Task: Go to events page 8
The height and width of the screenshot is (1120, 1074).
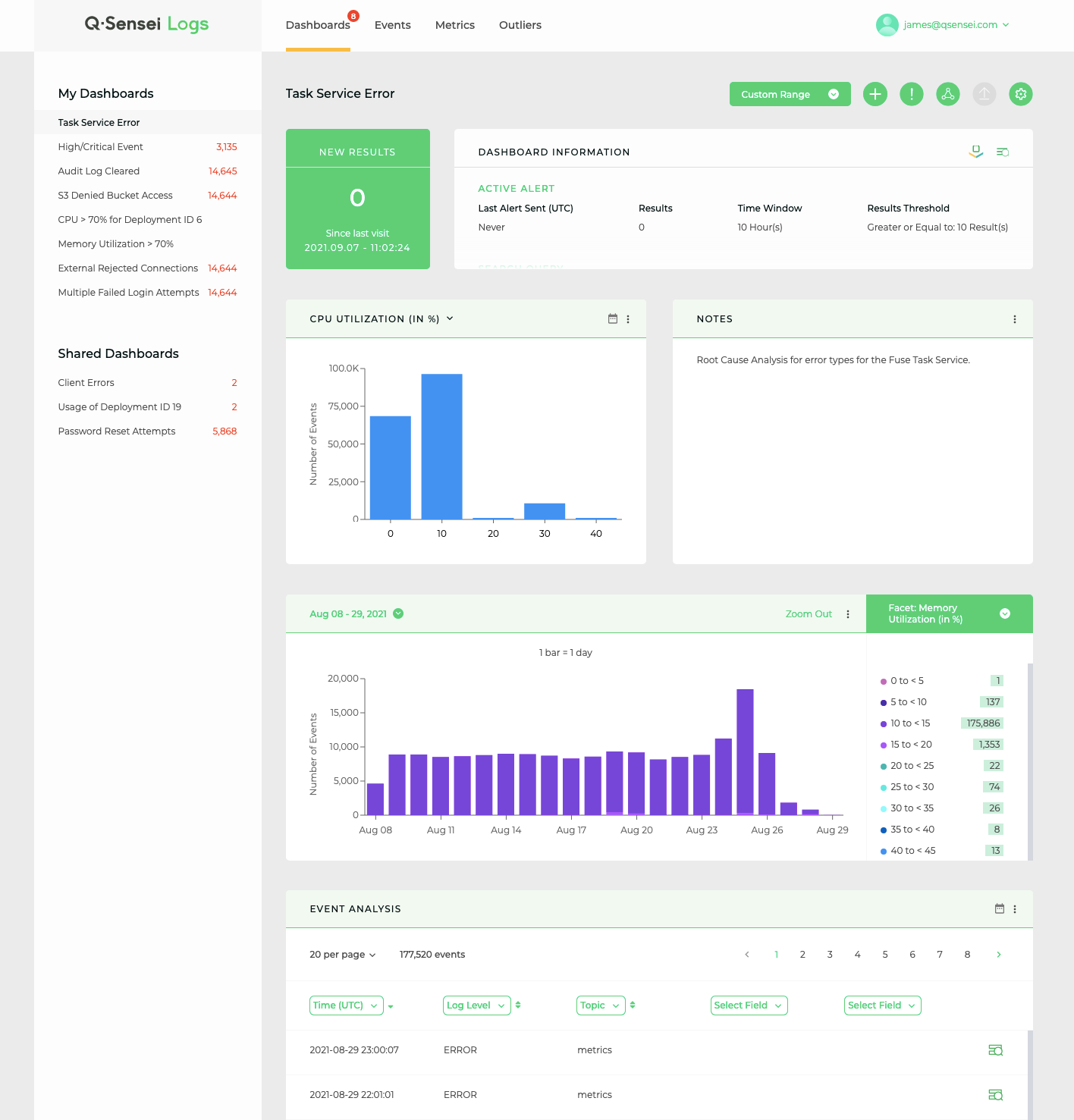Action: pos(967,955)
